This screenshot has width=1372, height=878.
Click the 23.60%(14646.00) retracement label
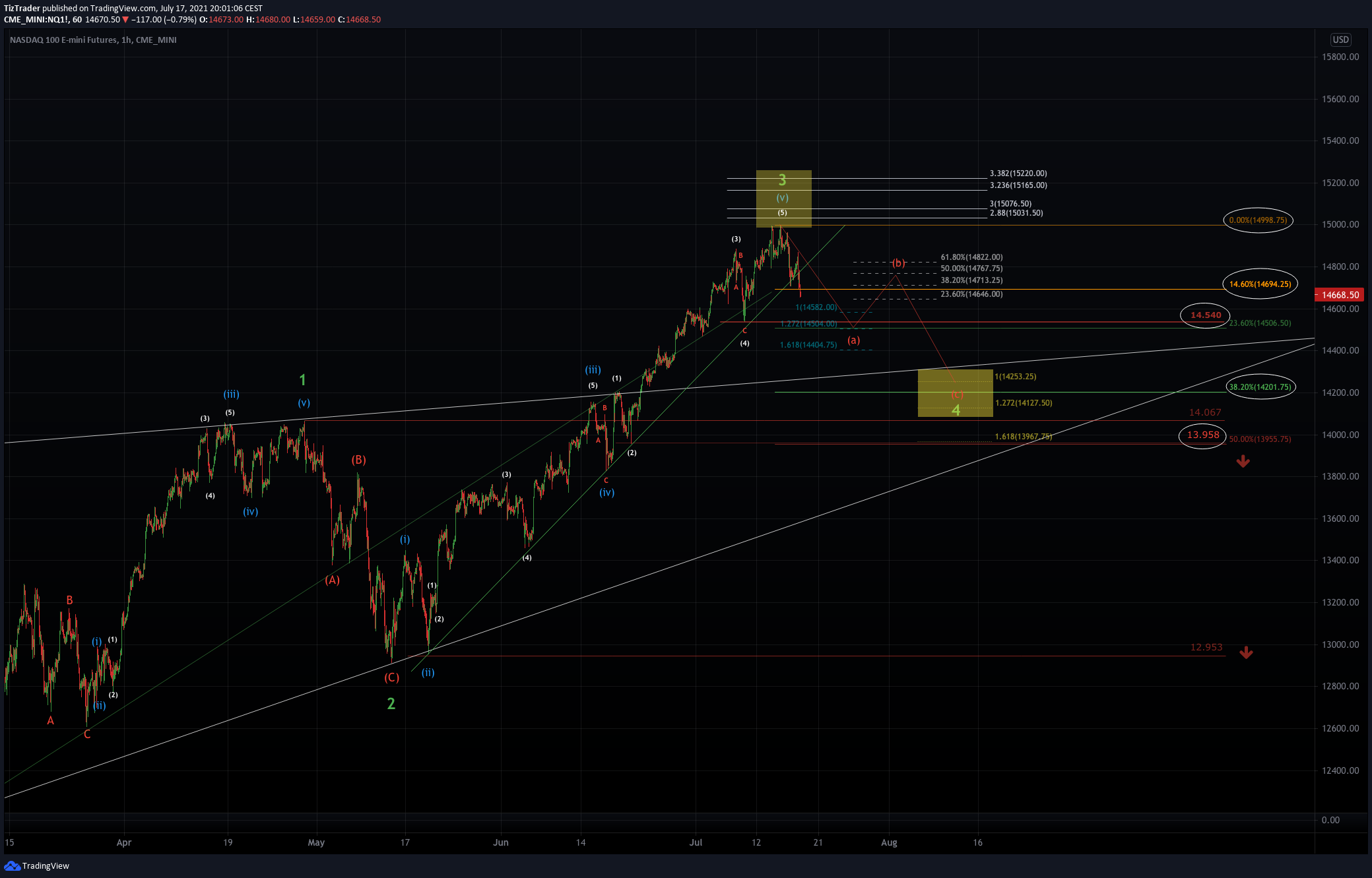971,294
